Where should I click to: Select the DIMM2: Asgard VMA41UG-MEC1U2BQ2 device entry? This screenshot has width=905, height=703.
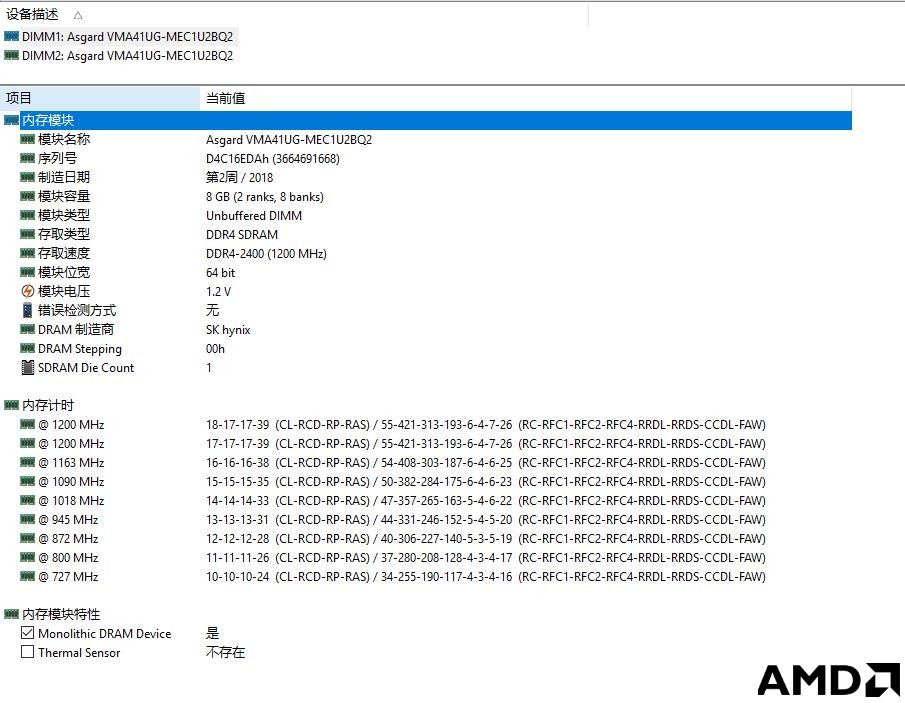pos(128,55)
